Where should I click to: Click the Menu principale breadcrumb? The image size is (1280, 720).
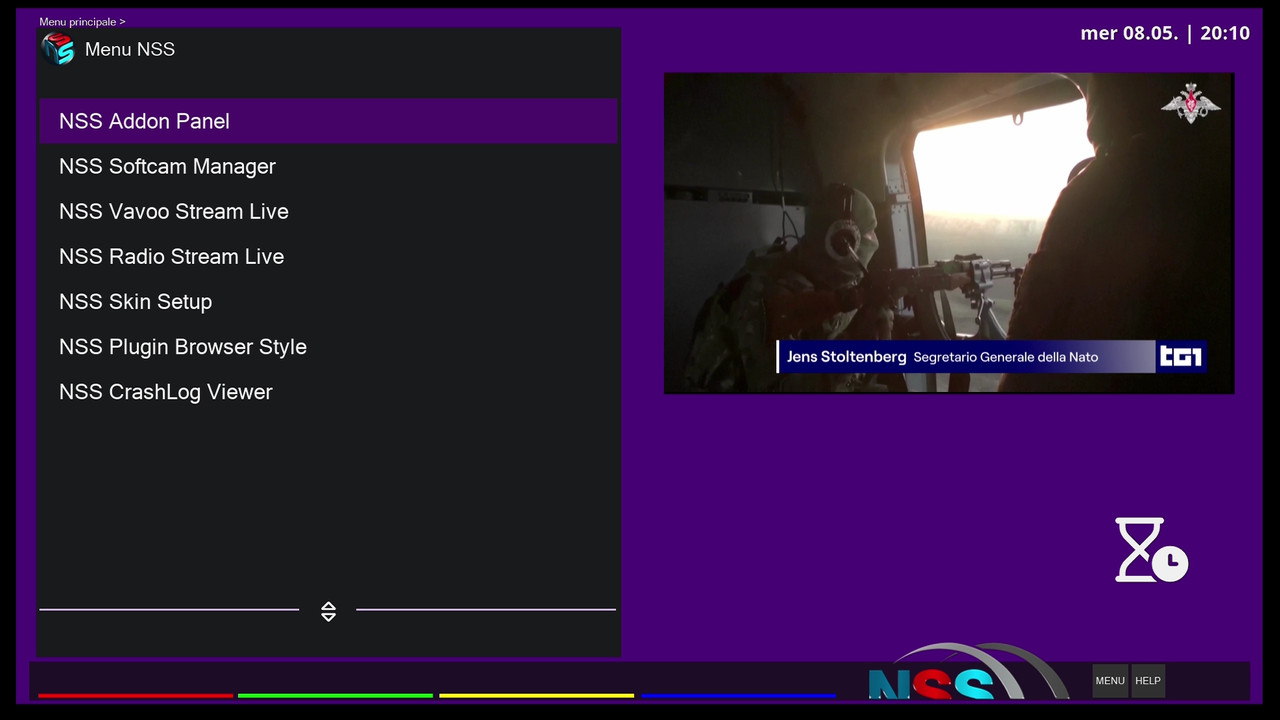82,22
